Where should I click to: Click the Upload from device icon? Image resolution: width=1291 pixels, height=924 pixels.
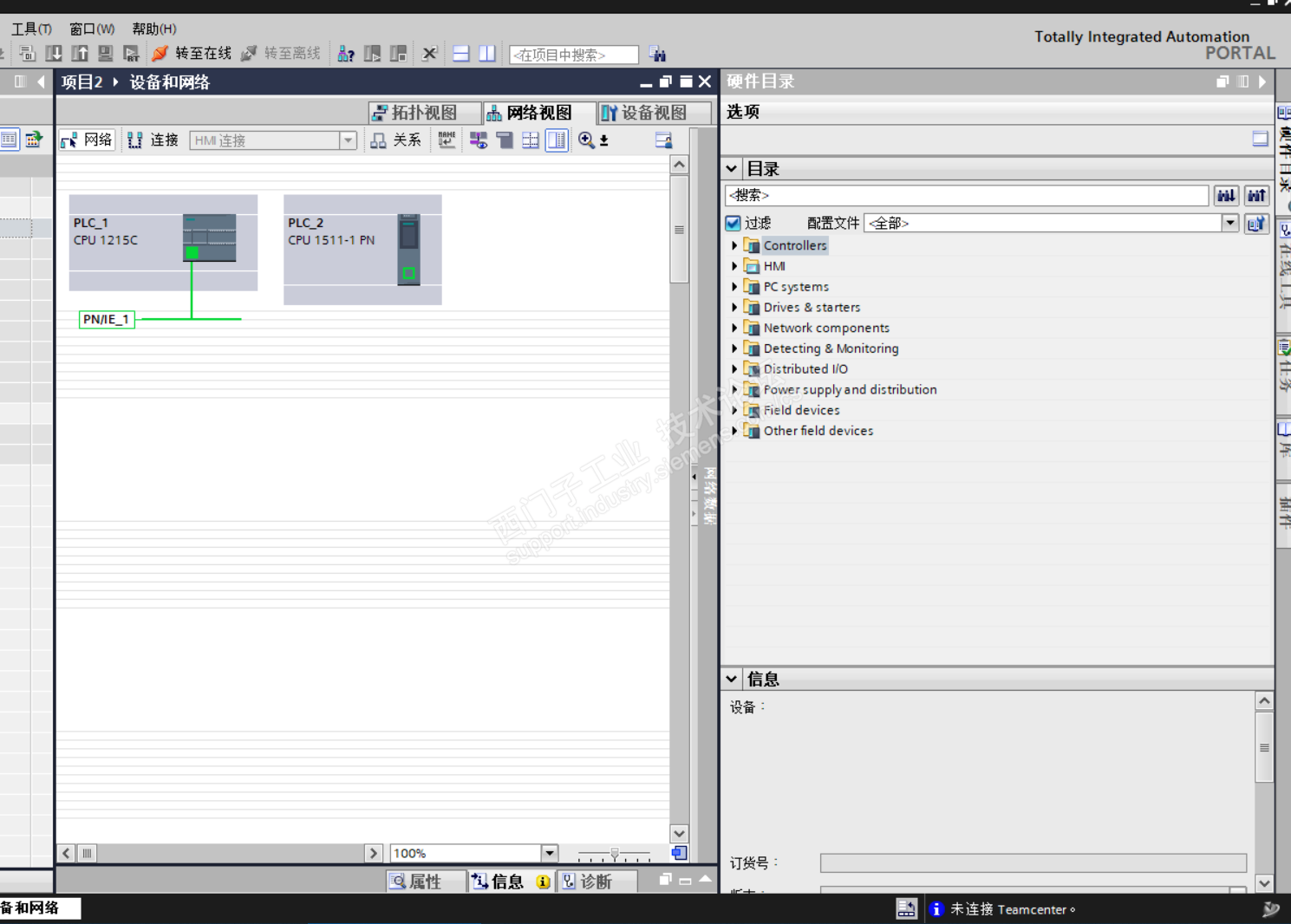click(x=80, y=54)
